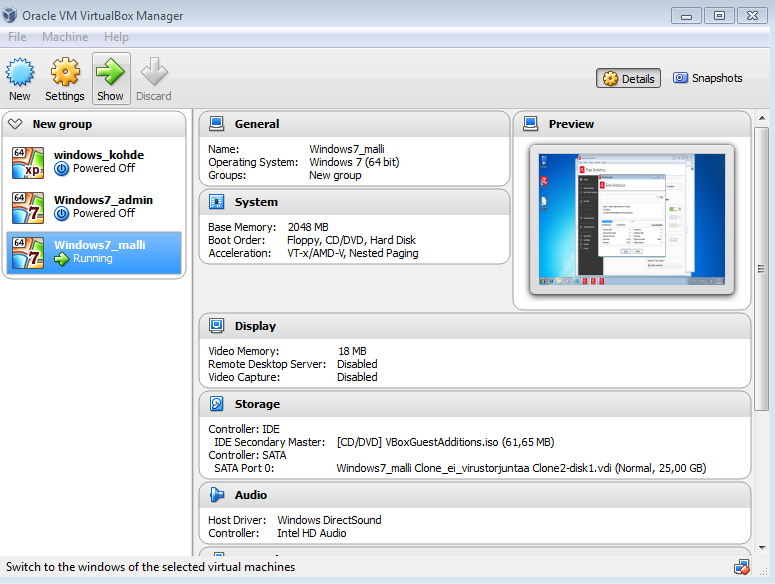This screenshot has height=584, width=775.
Task: Click the green Show arrow icon
Action: pyautogui.click(x=111, y=73)
